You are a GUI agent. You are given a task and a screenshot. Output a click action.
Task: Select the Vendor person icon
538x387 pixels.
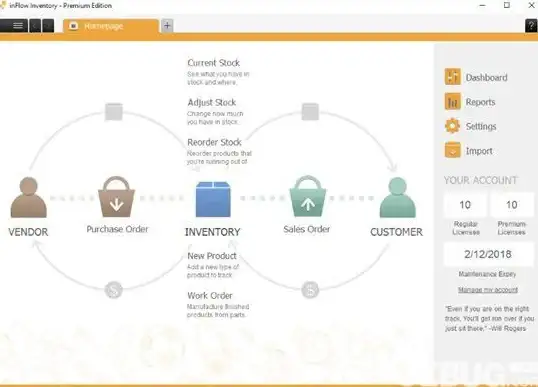tap(28, 197)
